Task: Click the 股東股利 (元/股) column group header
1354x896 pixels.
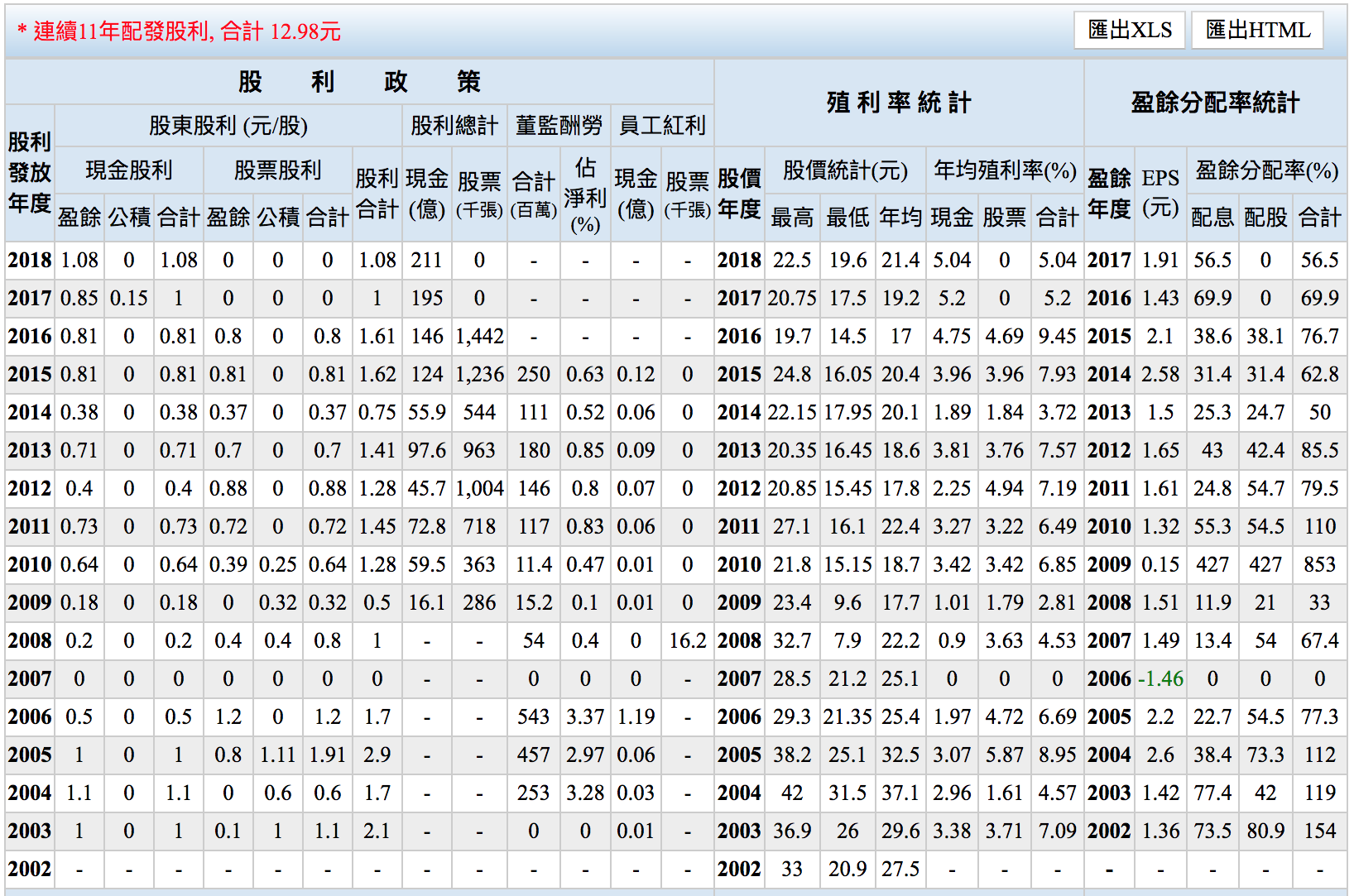Action: coord(228,126)
